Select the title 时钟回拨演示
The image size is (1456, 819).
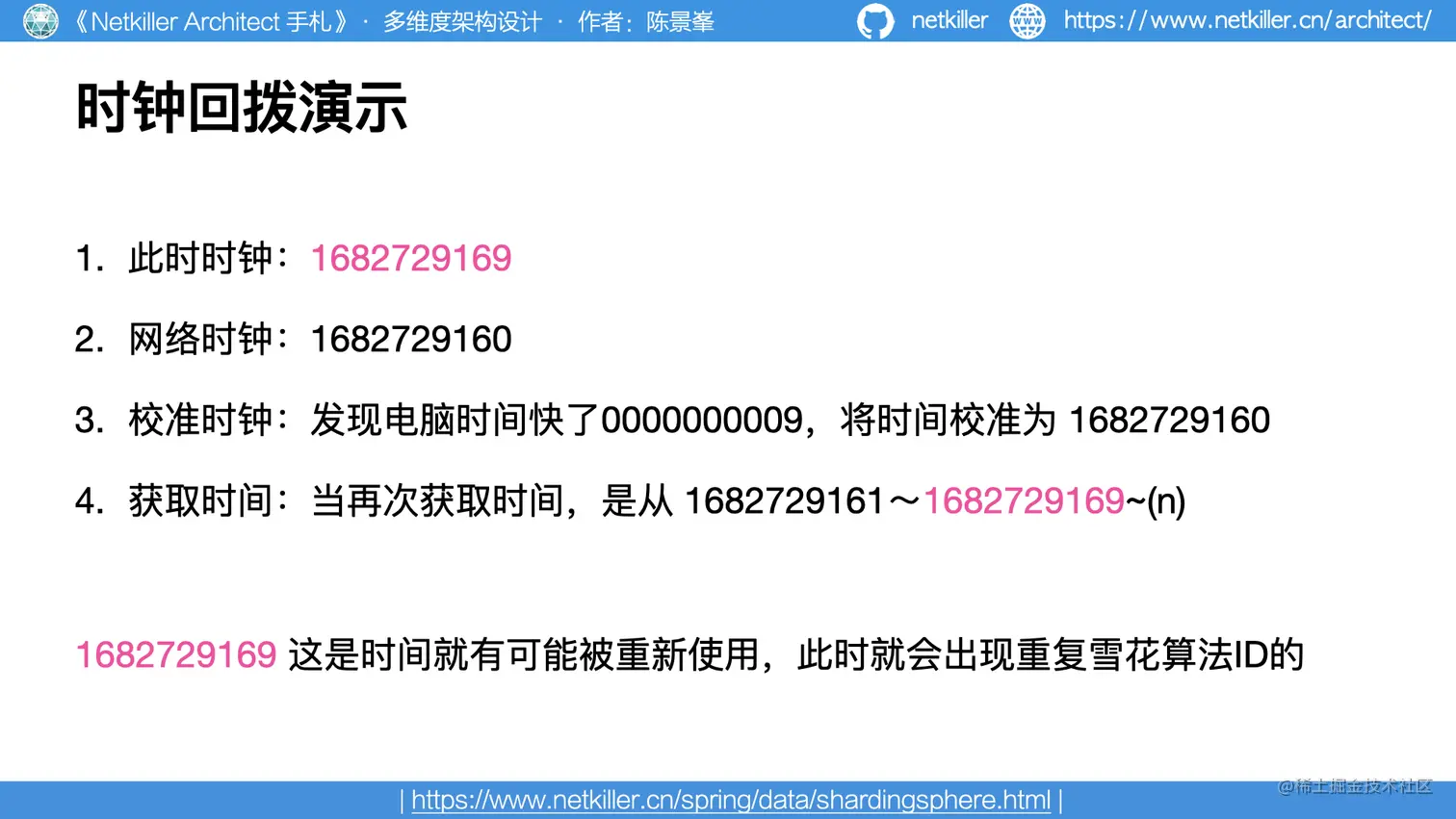pyautogui.click(x=243, y=109)
